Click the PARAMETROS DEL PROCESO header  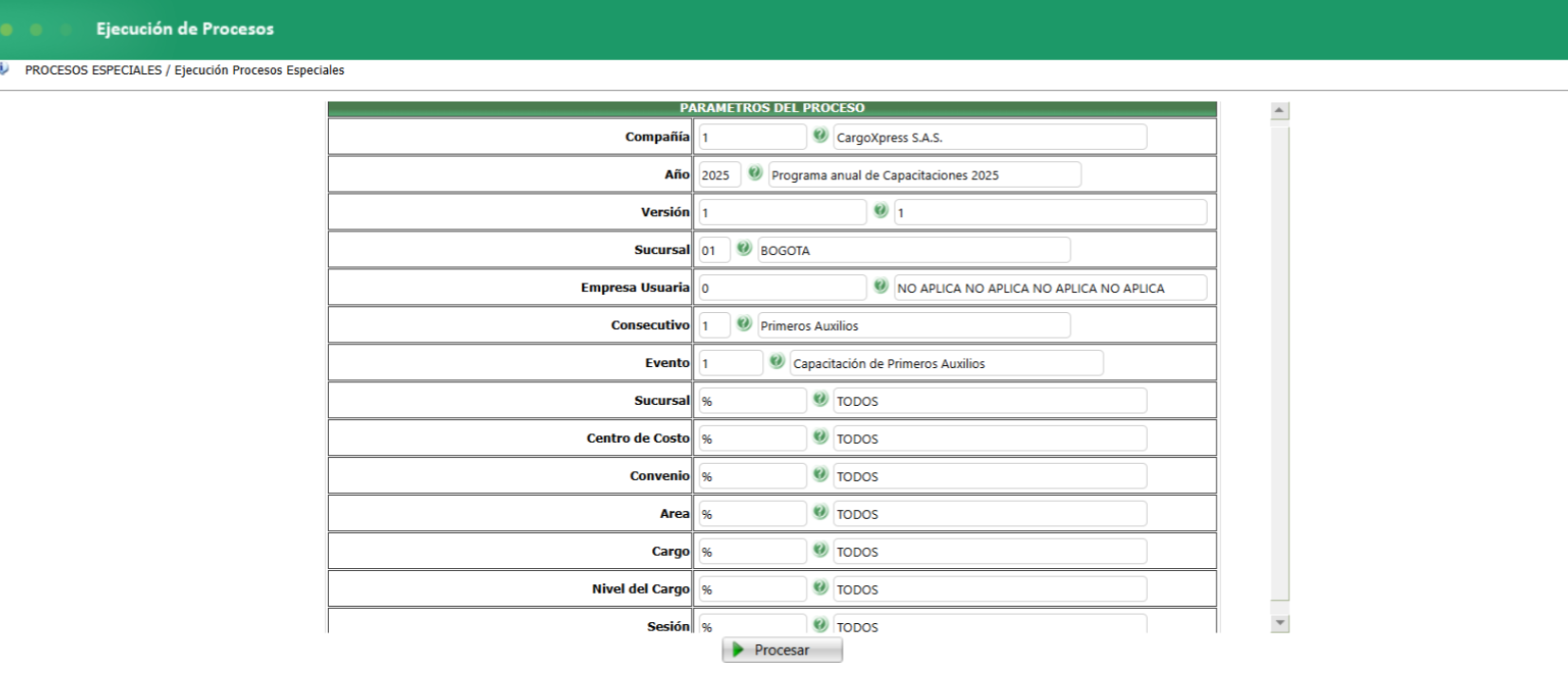[772, 108]
